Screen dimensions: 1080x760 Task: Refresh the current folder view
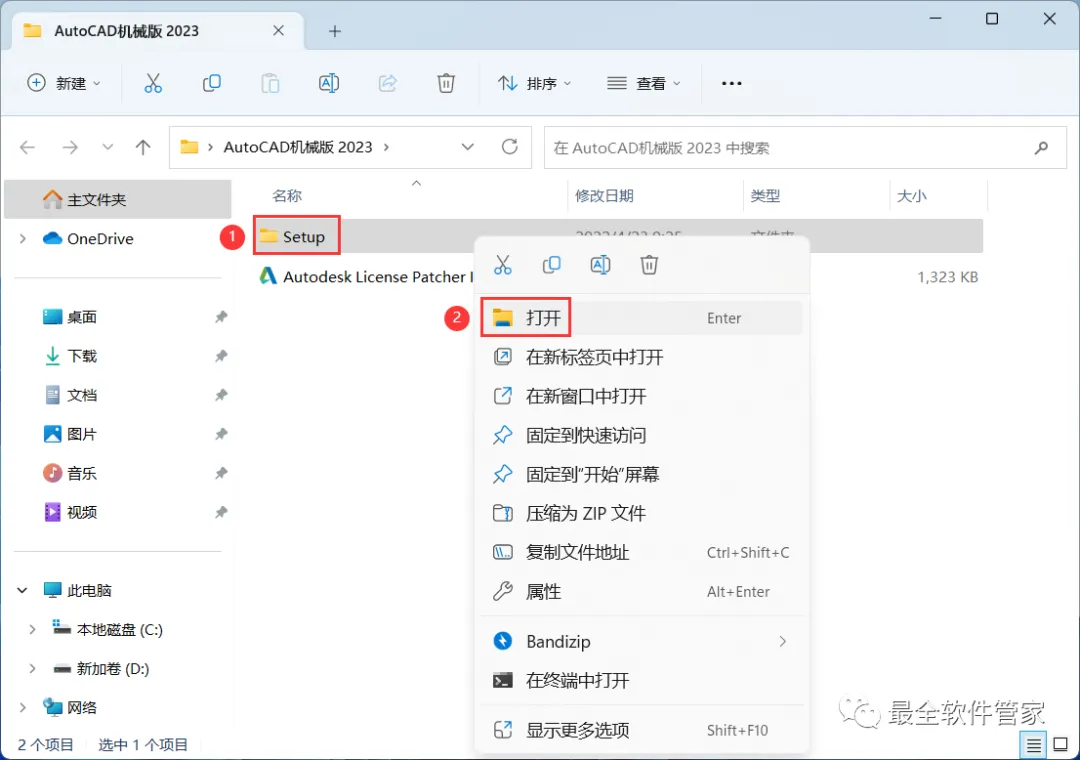(x=510, y=147)
